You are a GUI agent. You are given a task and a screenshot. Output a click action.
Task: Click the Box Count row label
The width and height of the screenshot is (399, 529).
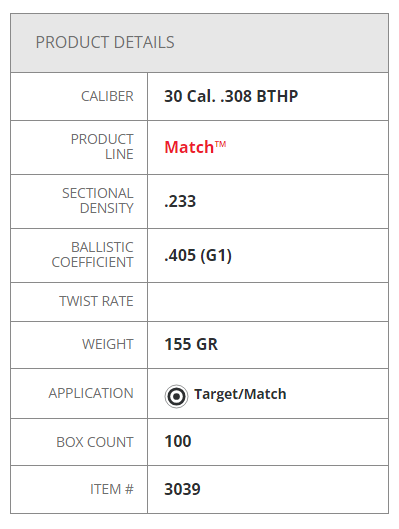pyautogui.click(x=95, y=442)
